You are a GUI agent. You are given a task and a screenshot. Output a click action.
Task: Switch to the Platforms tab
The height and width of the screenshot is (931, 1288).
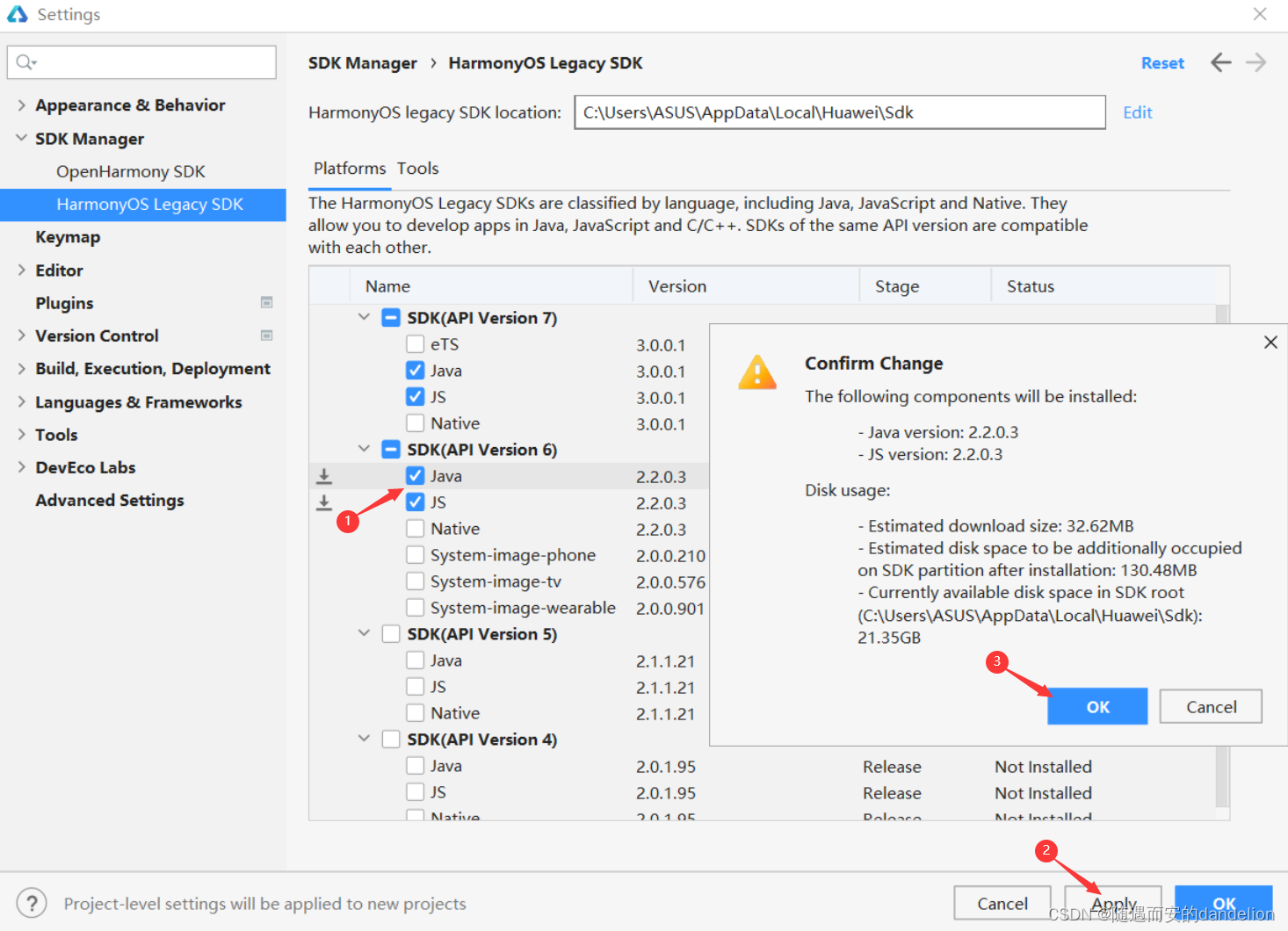(x=350, y=169)
